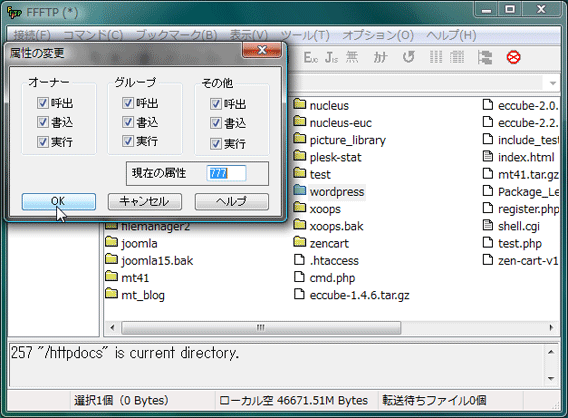The height and width of the screenshot is (418, 568).
Task: Uncheck owner read (呼出) checkbox
Action: click(x=42, y=103)
